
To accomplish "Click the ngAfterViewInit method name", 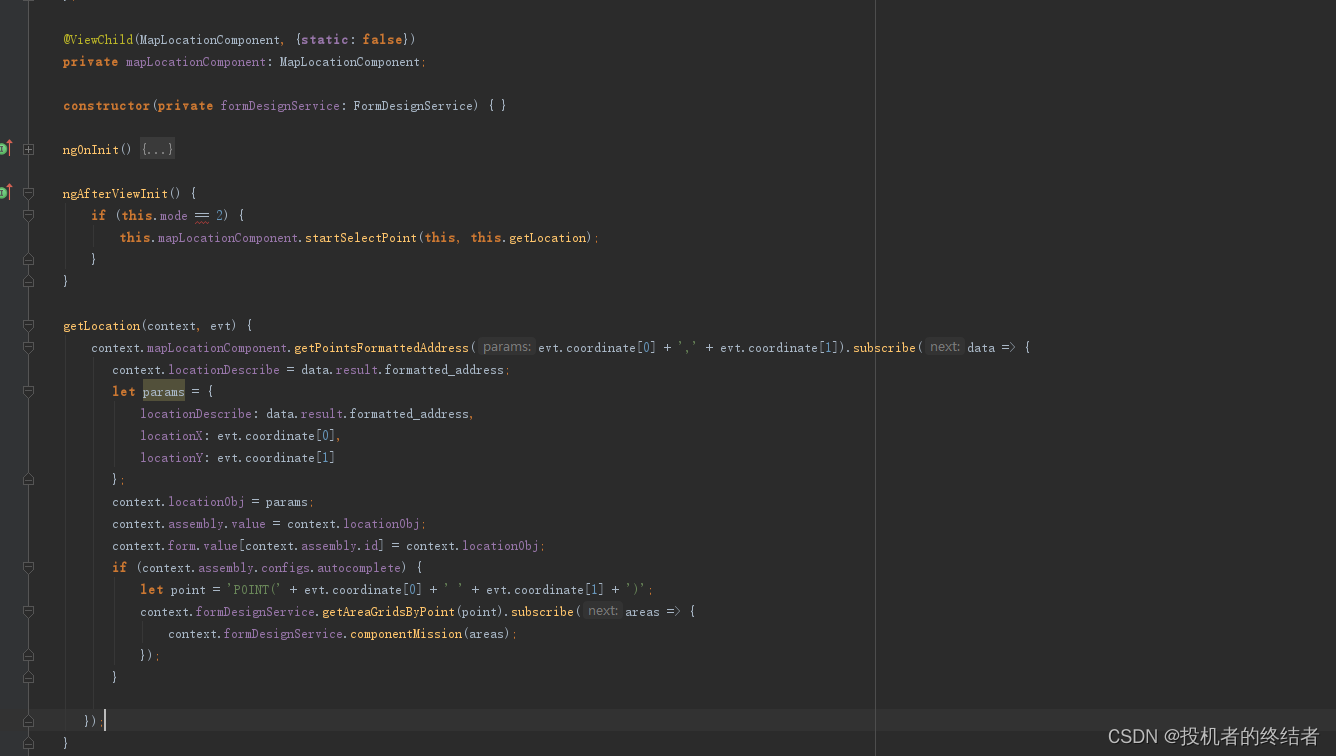I will coord(115,193).
